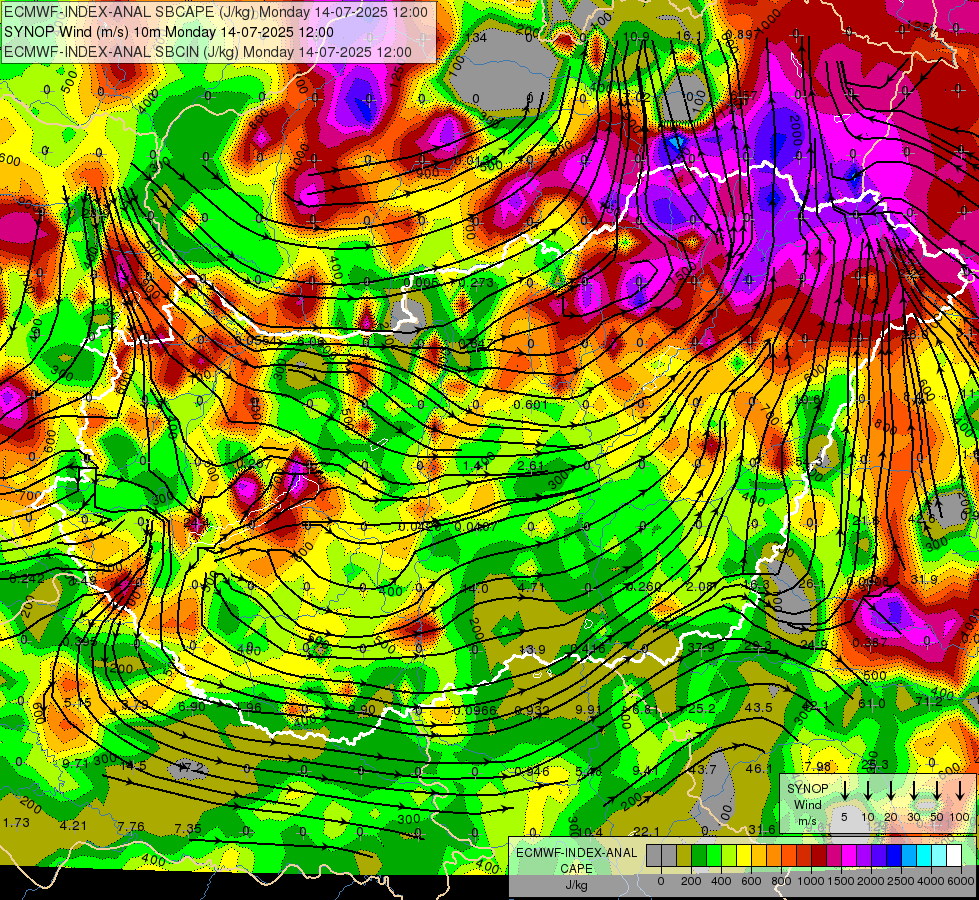This screenshot has width=979, height=900.
Task: Click the 22.1 value on the map
Action: (x=646, y=831)
